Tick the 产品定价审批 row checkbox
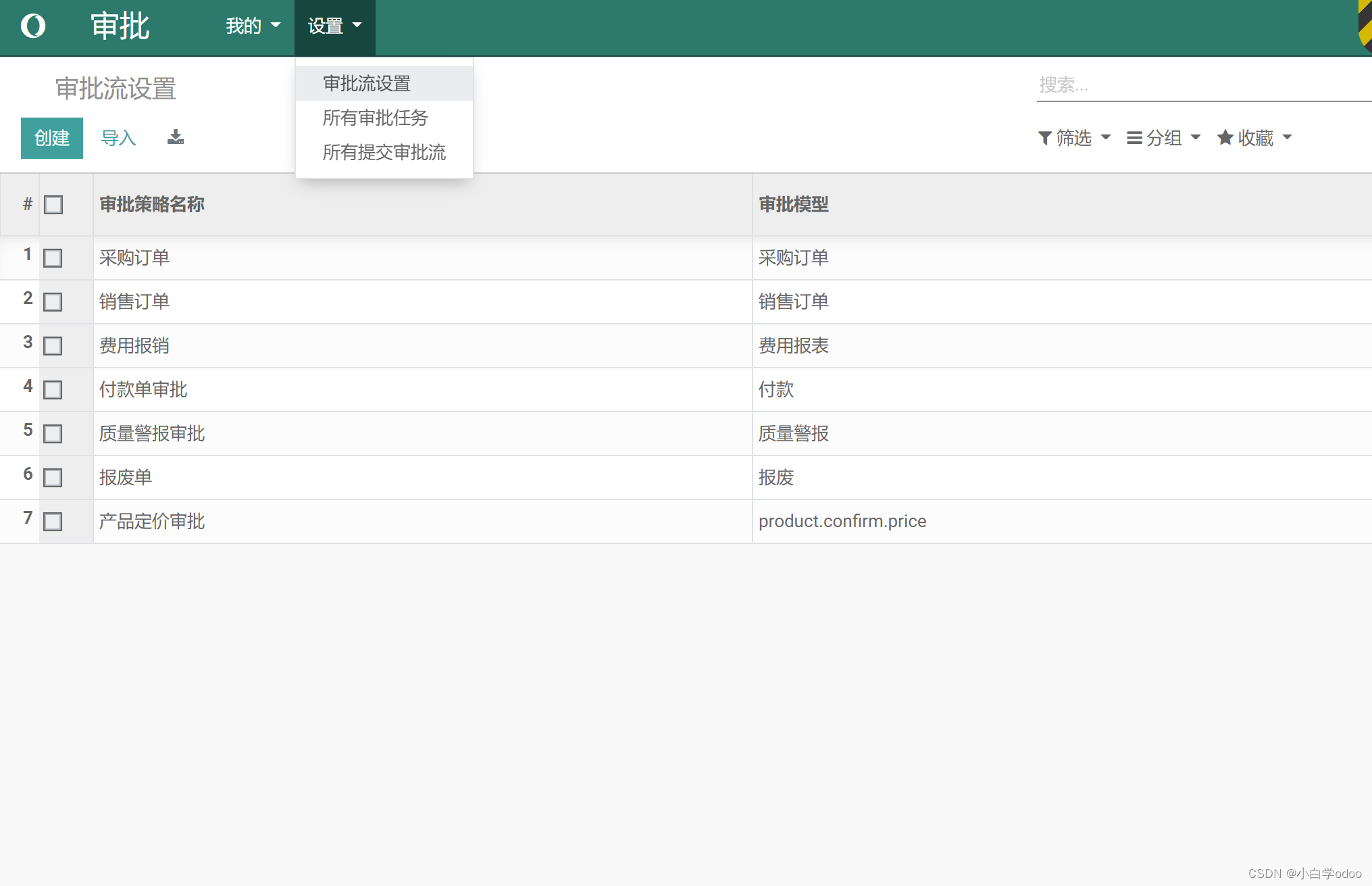This screenshot has height=886, width=1372. pos(53,522)
